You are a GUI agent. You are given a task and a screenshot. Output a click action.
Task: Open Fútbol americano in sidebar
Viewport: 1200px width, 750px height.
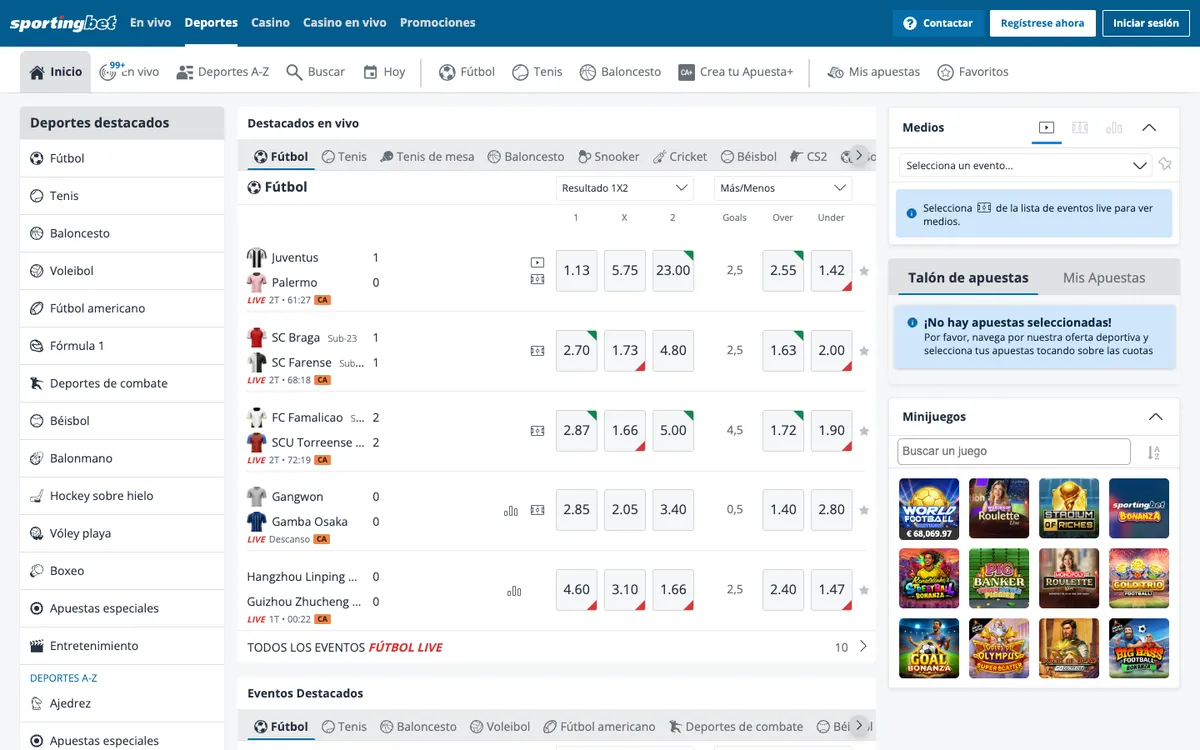(122, 308)
